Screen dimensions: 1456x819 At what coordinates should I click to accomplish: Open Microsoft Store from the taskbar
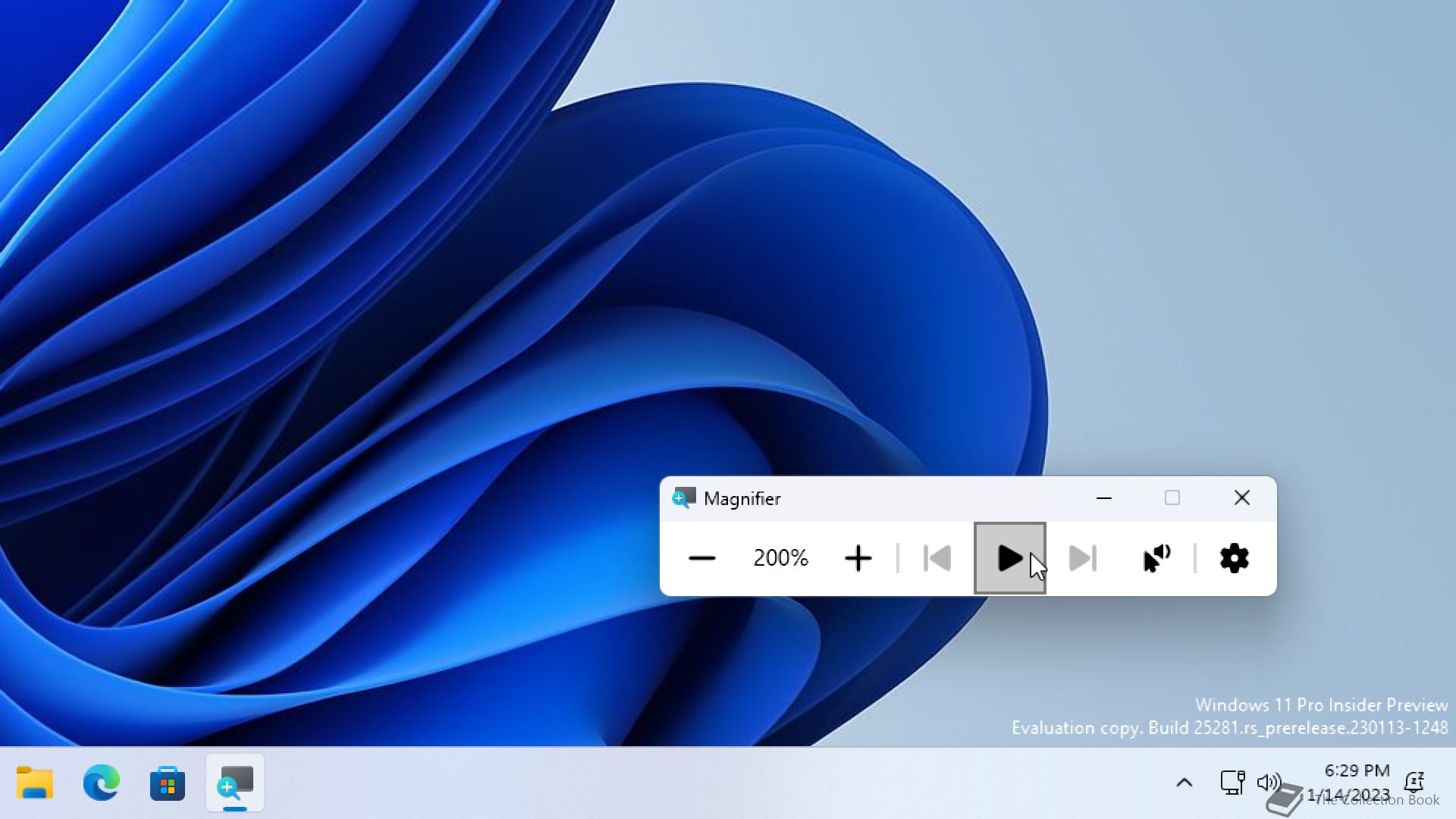click(x=168, y=783)
